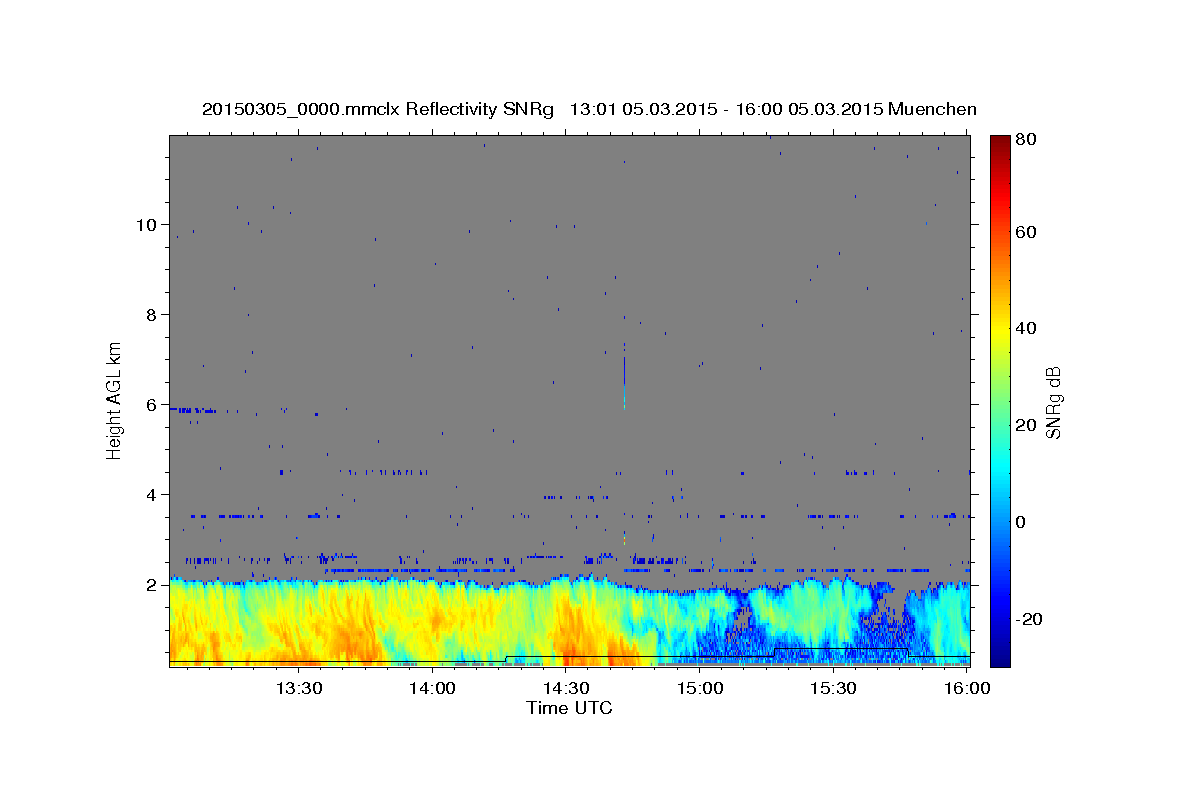The width and height of the screenshot is (1200, 800).
Task: Click the 16:00 time tick label
Action: 967,688
